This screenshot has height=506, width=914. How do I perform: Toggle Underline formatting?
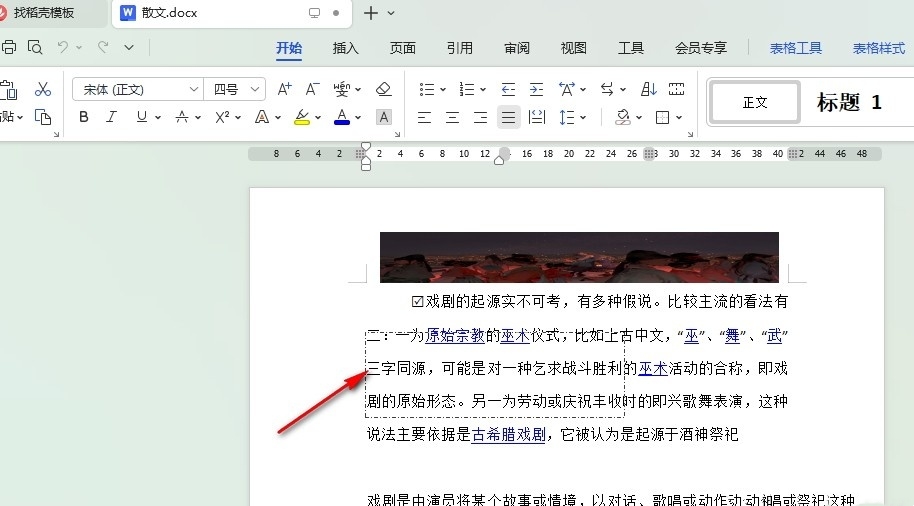point(142,117)
